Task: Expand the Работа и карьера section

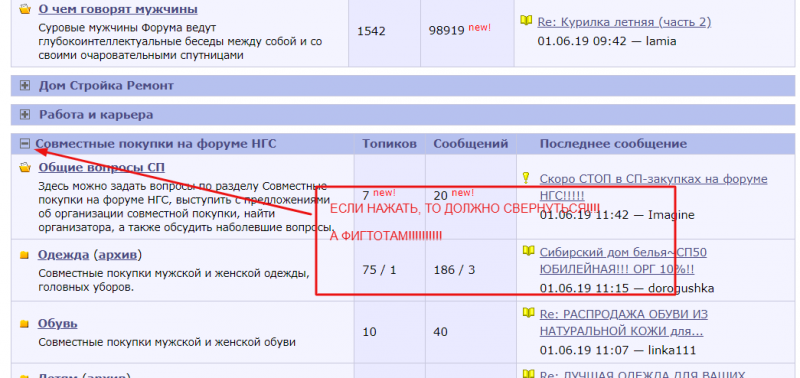Action: tap(24, 115)
